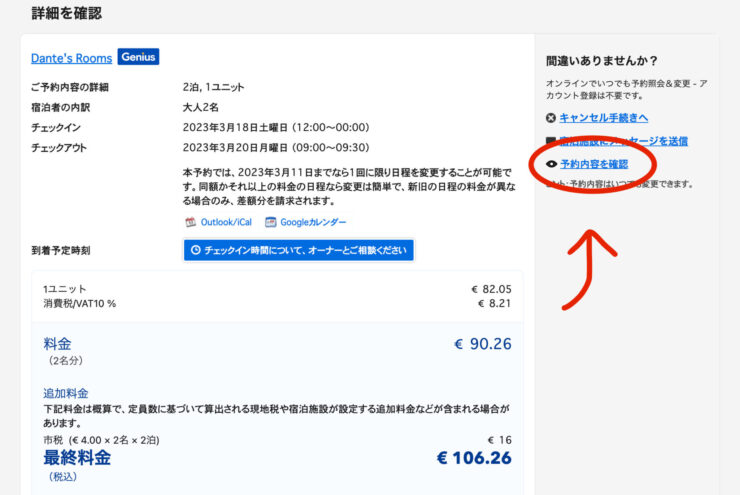740x495 pixels.
Task: Click the Google Calendar icon
Action: pyautogui.click(x=271, y=222)
